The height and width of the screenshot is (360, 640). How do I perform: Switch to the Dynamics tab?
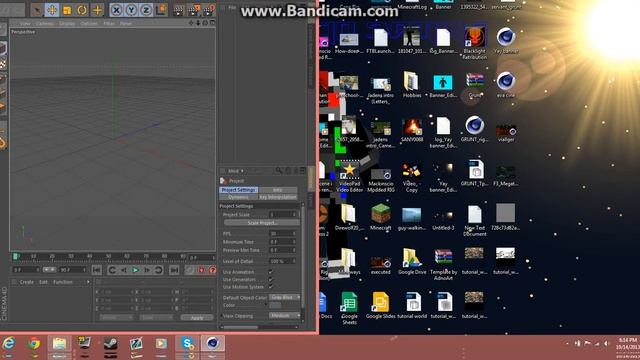pyautogui.click(x=238, y=197)
